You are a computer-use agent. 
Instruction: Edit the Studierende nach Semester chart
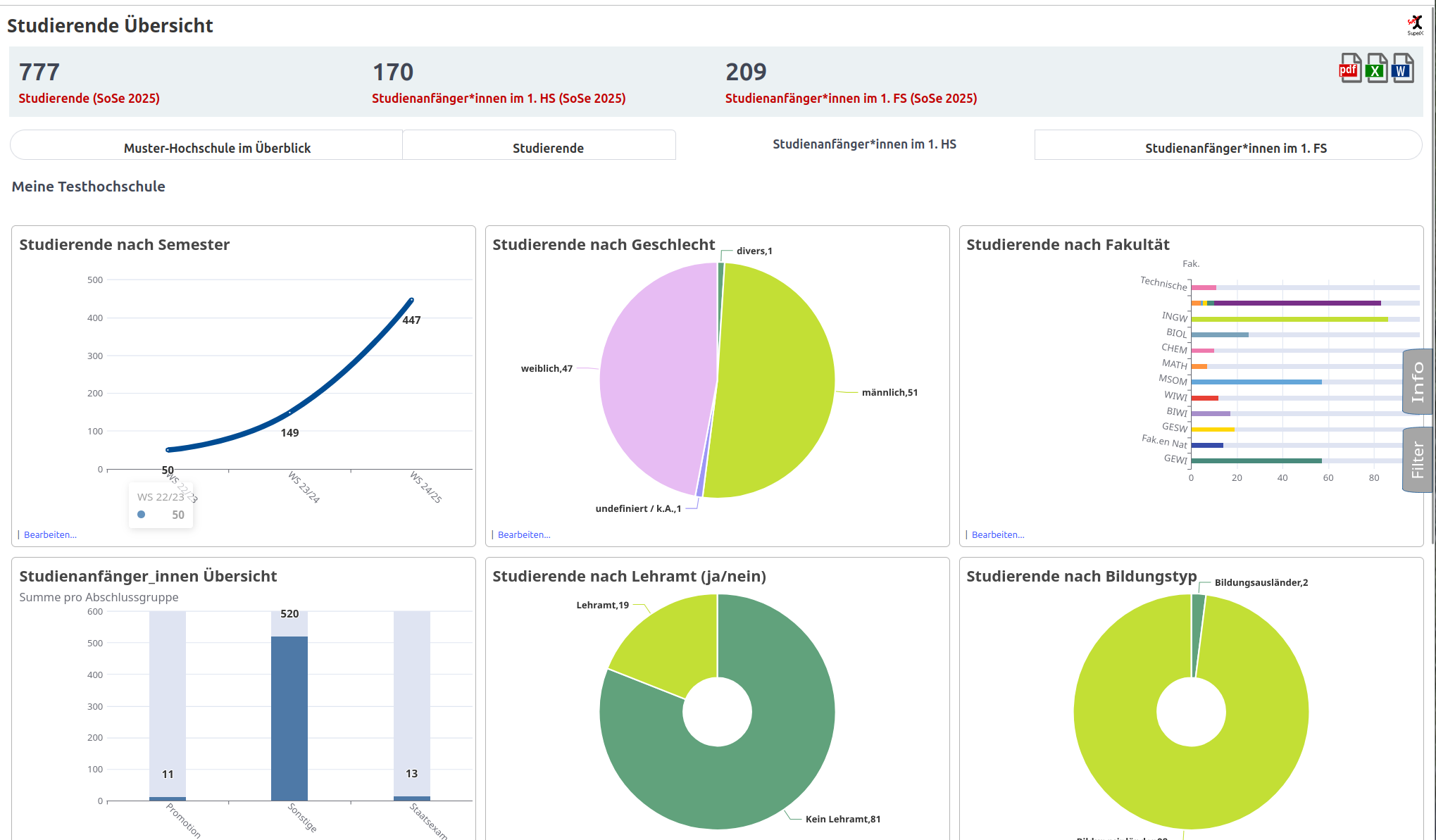(50, 535)
